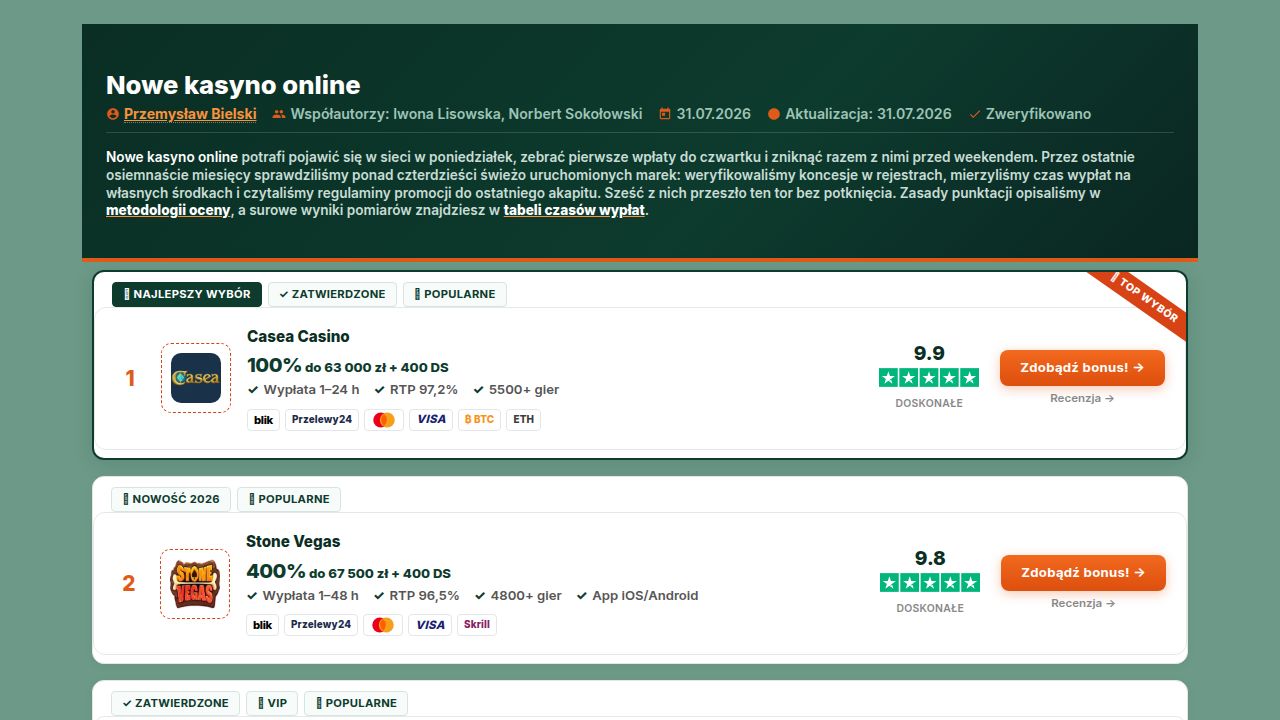Click the orange dot beside Aktualizacja
The width and height of the screenshot is (1280, 720).
(x=774, y=114)
